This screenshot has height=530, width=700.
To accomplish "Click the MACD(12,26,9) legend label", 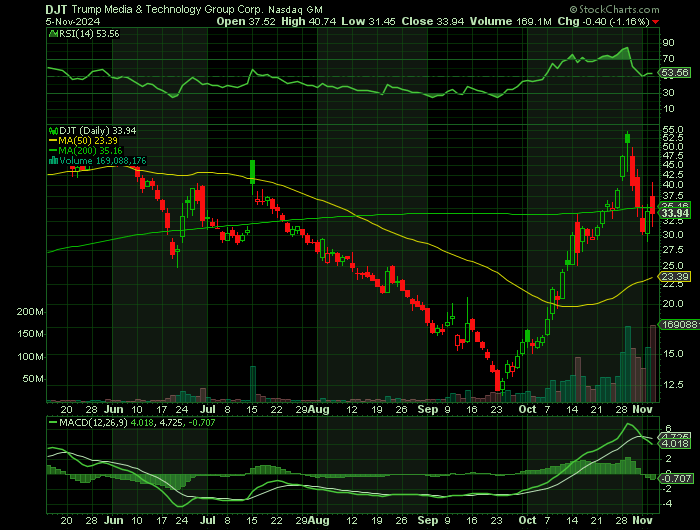I will (93, 422).
